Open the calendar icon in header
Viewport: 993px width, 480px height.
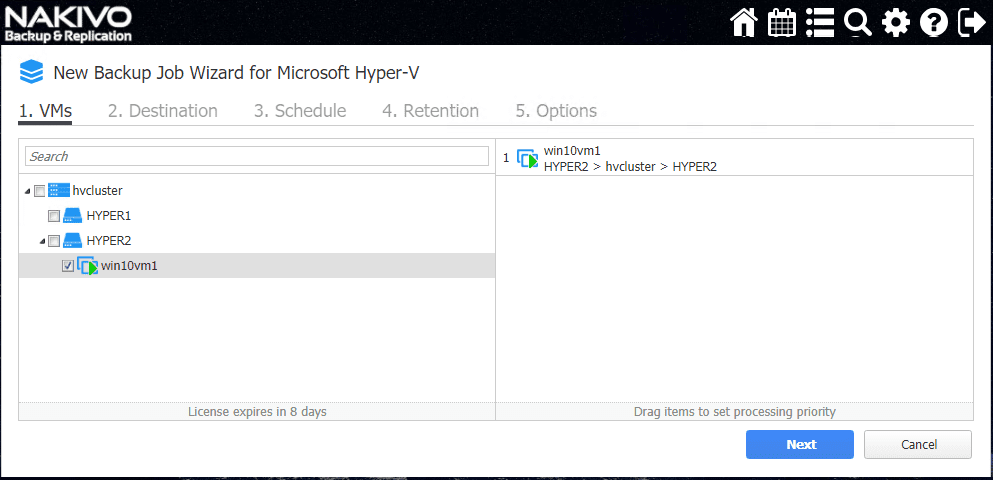point(781,23)
